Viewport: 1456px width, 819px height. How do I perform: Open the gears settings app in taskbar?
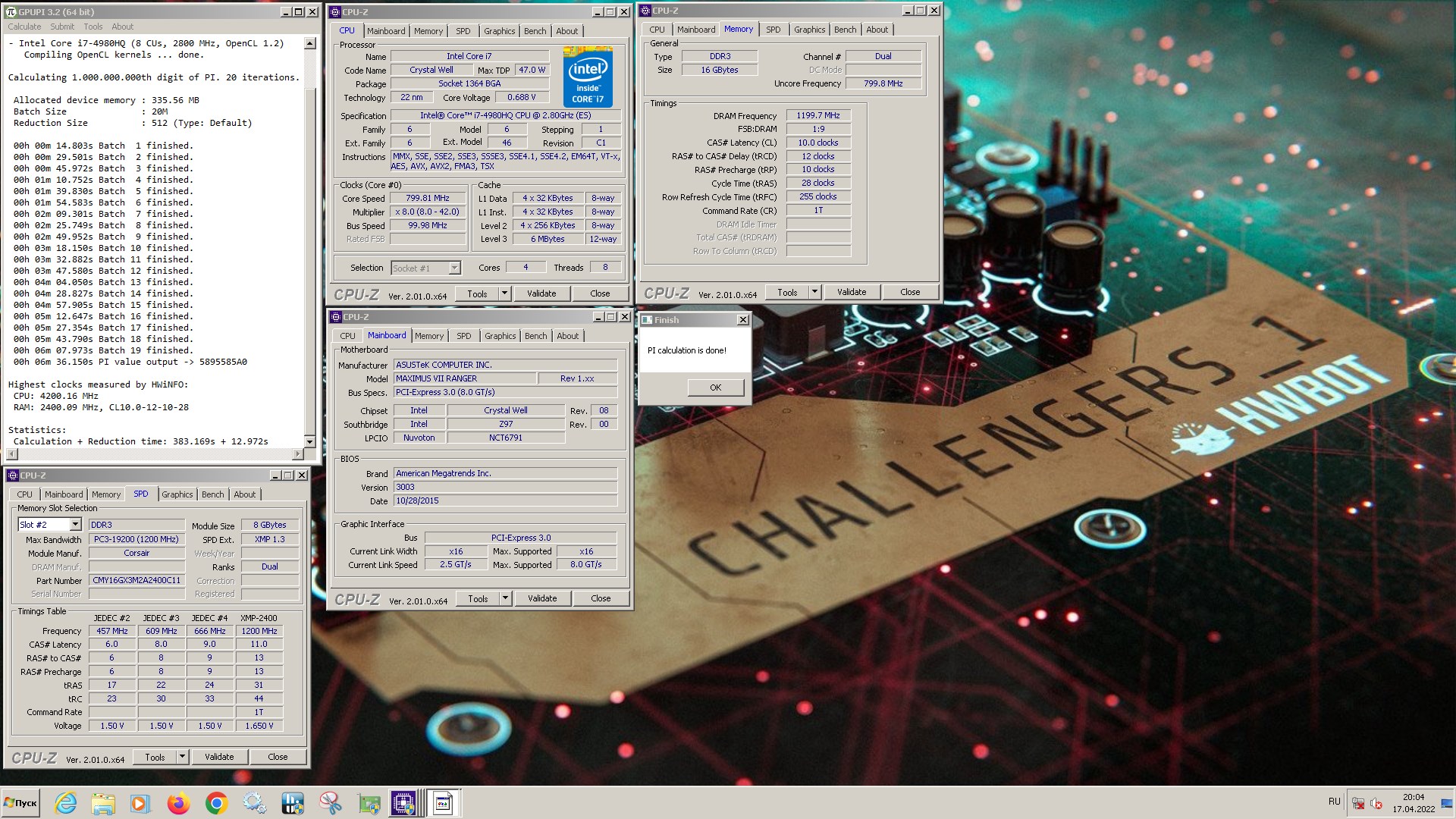(x=255, y=803)
